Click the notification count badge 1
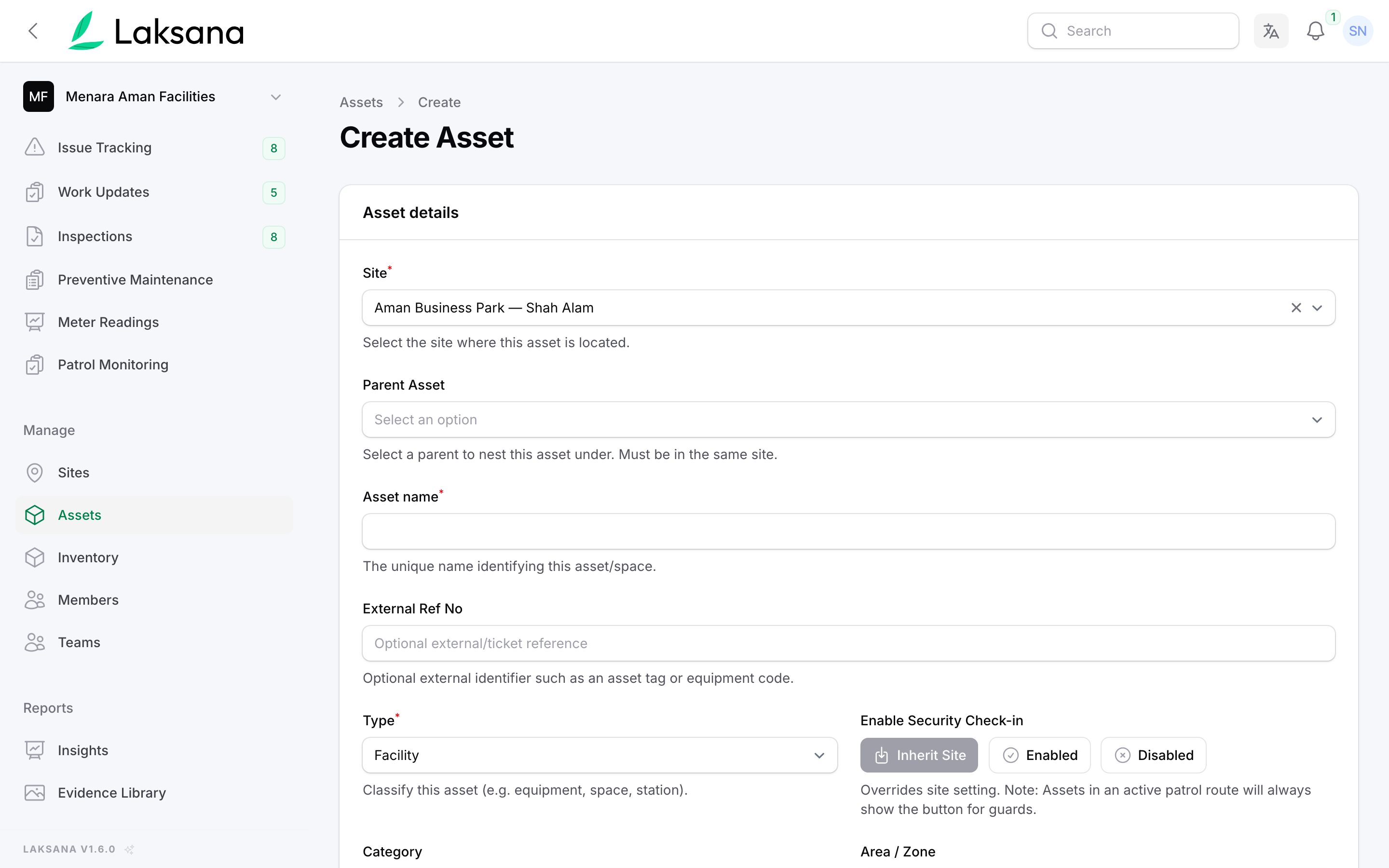The height and width of the screenshot is (868, 1389). click(1333, 17)
